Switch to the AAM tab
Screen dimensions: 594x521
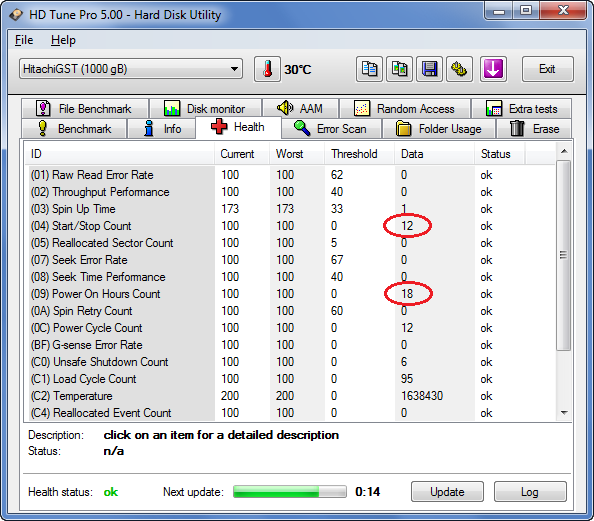(x=300, y=109)
